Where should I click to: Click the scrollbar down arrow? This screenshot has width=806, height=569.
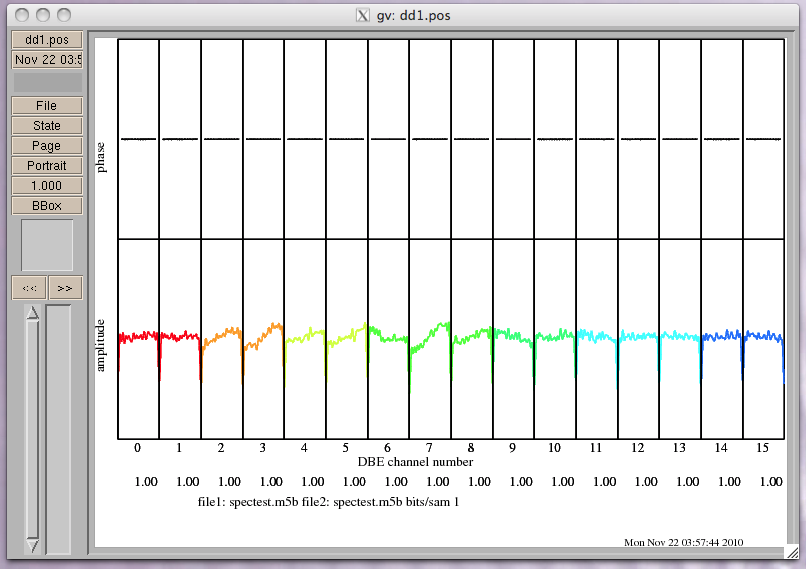(32, 545)
